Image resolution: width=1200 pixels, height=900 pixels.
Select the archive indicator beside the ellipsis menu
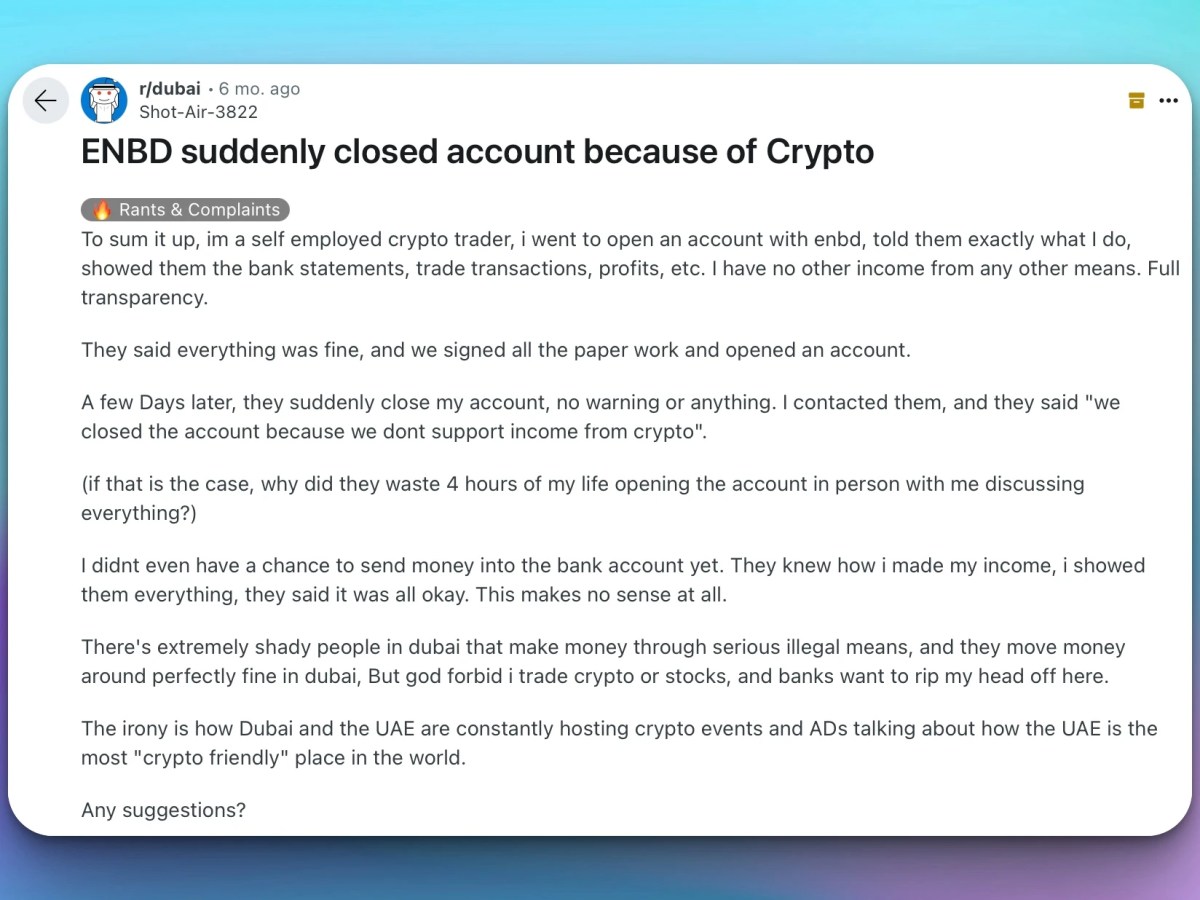[1136, 100]
